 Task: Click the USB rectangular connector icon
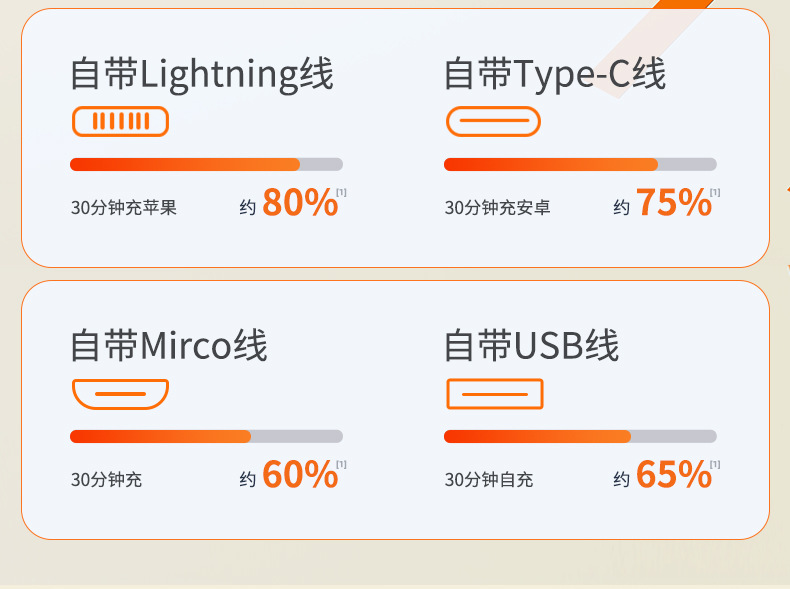495,394
